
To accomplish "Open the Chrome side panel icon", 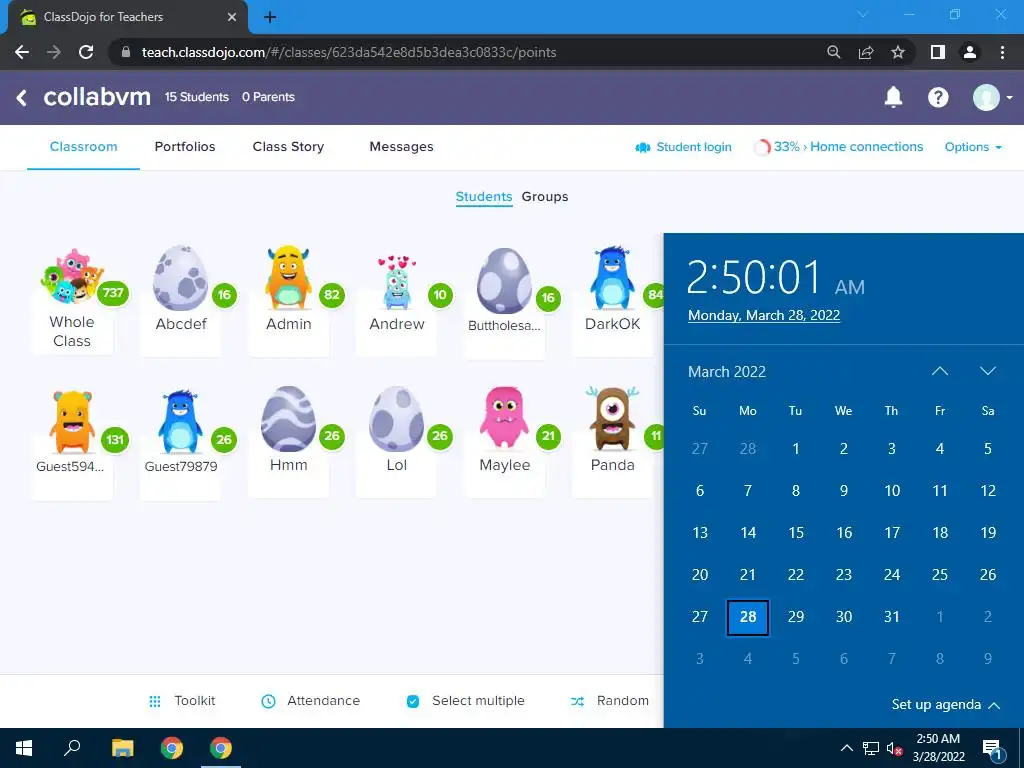I will click(x=938, y=52).
